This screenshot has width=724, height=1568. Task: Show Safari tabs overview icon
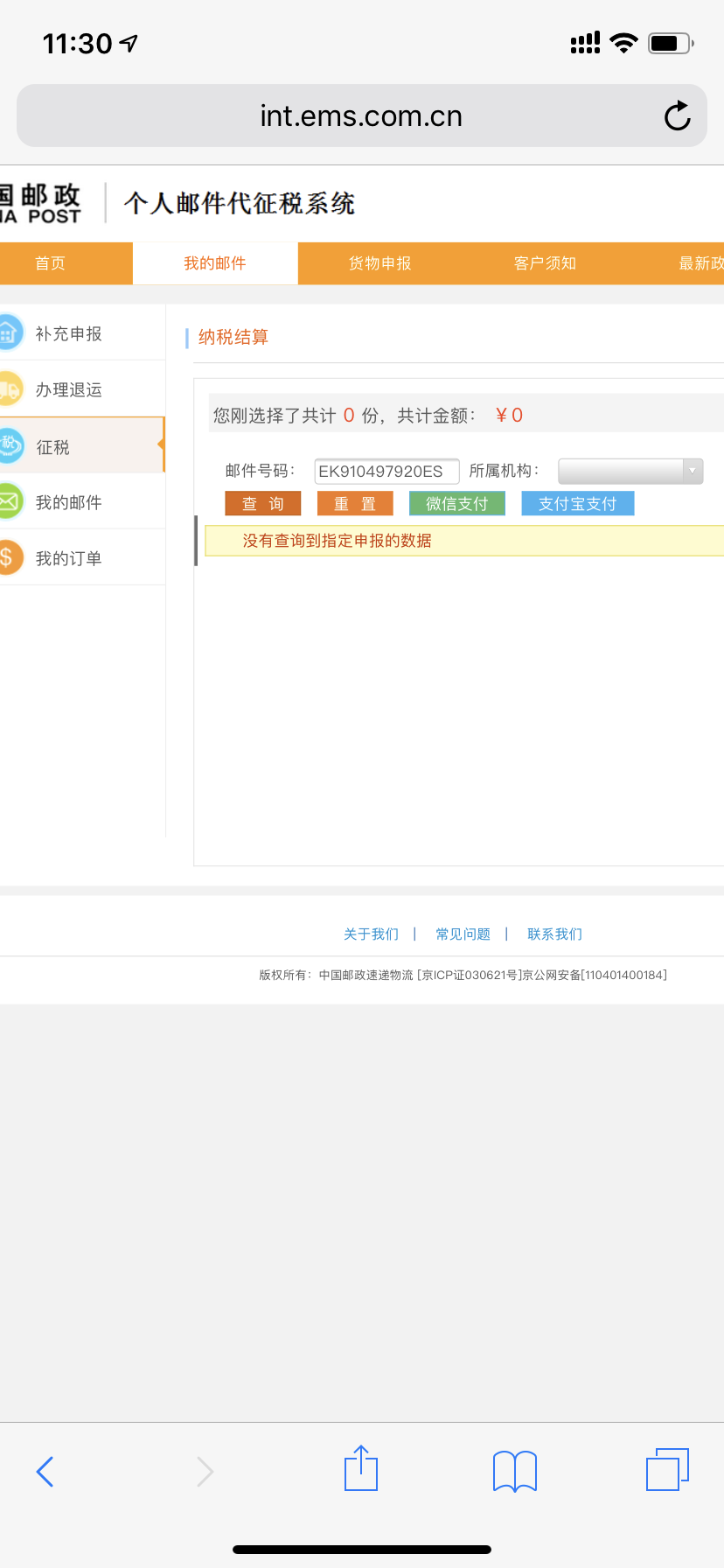668,1469
